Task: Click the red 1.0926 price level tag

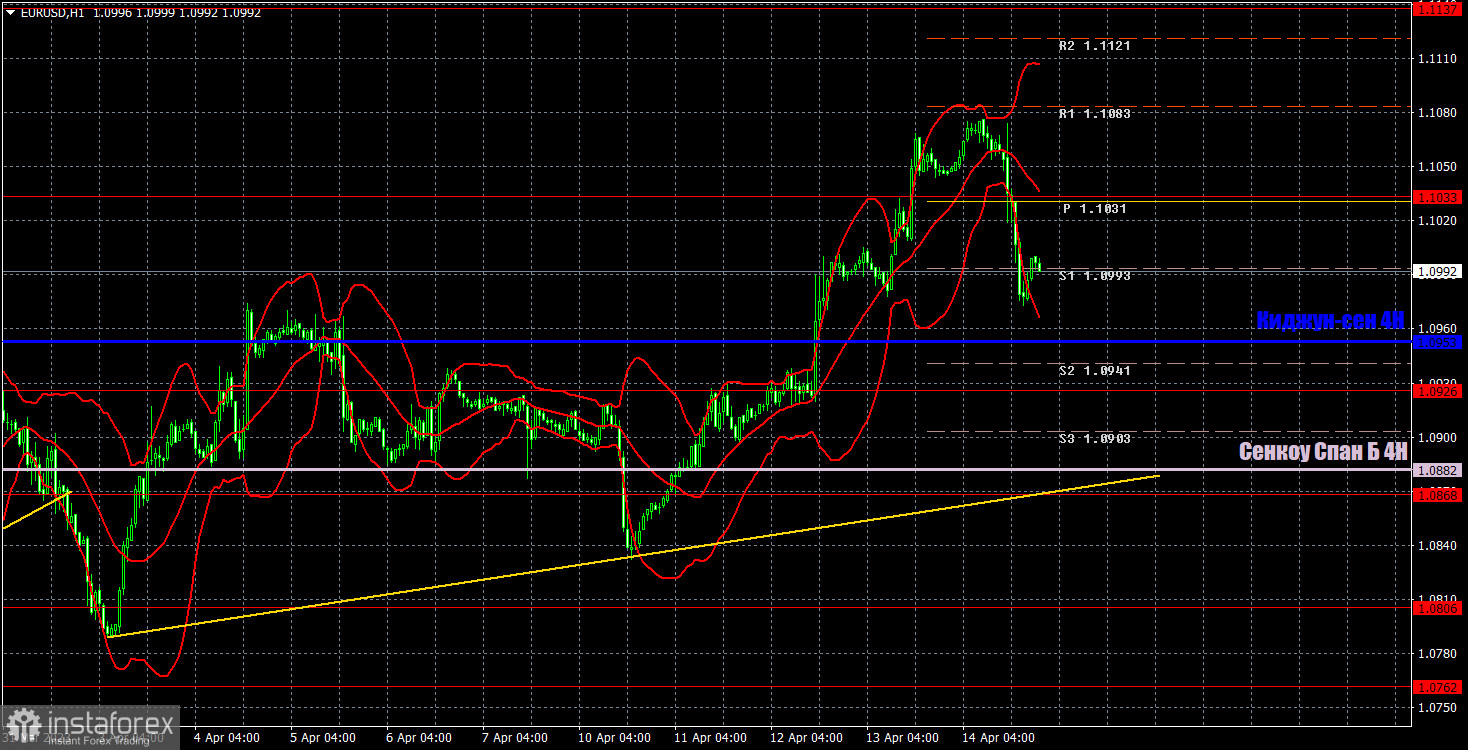Action: [x=1439, y=391]
